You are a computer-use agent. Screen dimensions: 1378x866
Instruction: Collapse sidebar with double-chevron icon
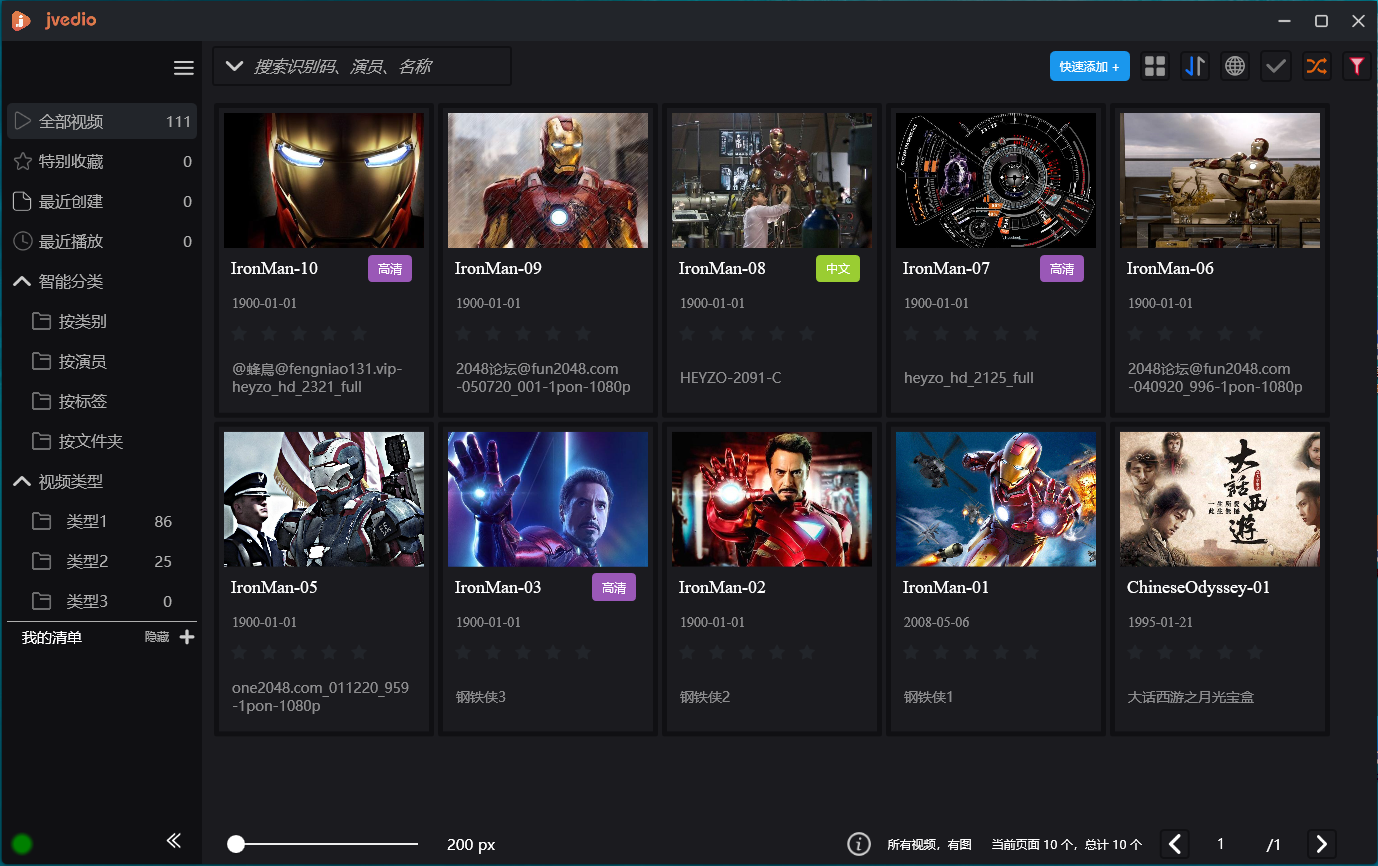pyautogui.click(x=173, y=841)
